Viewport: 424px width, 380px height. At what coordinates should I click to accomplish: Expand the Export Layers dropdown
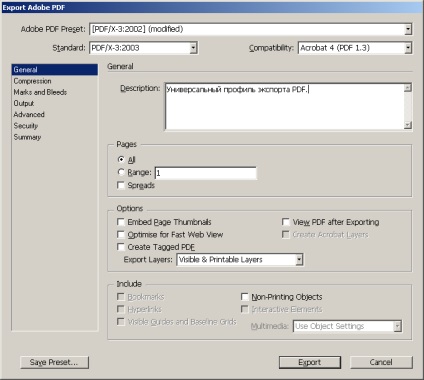[240, 260]
